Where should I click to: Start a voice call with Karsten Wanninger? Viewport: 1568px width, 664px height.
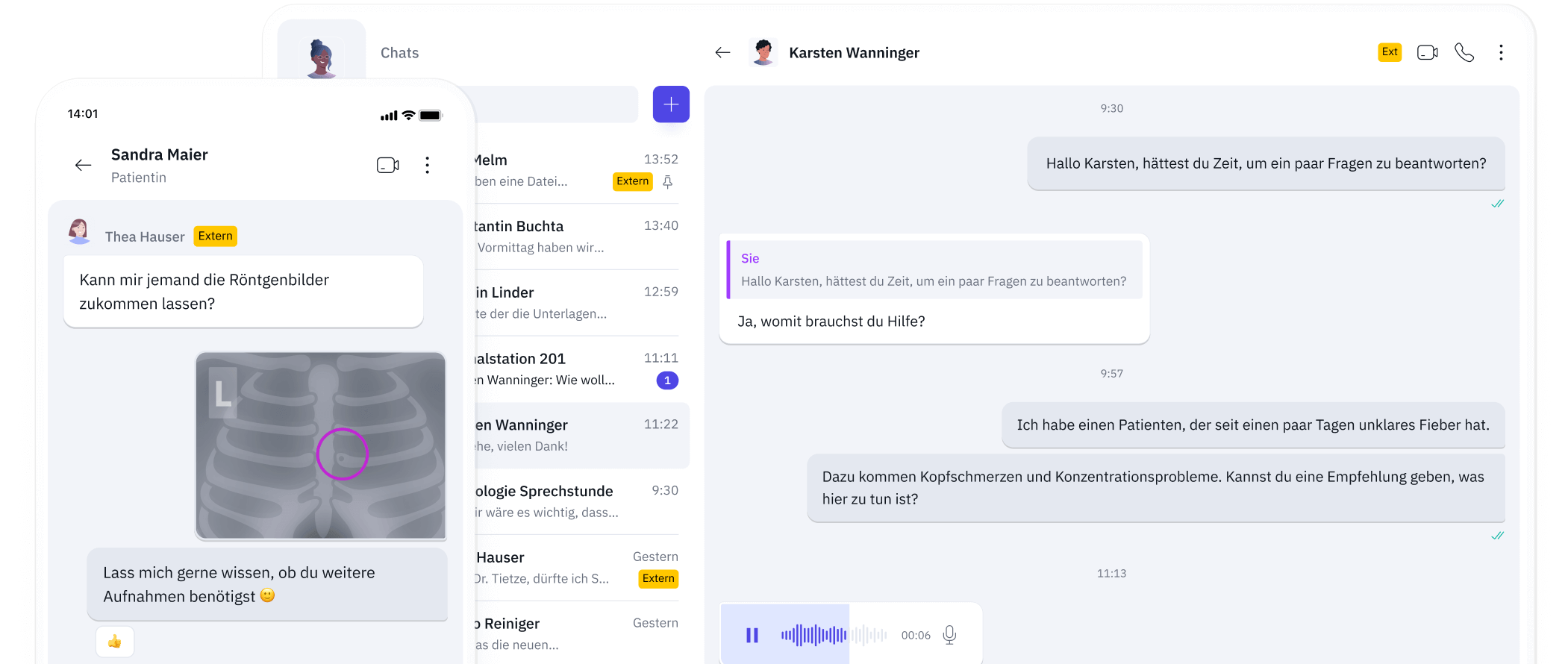1464,52
